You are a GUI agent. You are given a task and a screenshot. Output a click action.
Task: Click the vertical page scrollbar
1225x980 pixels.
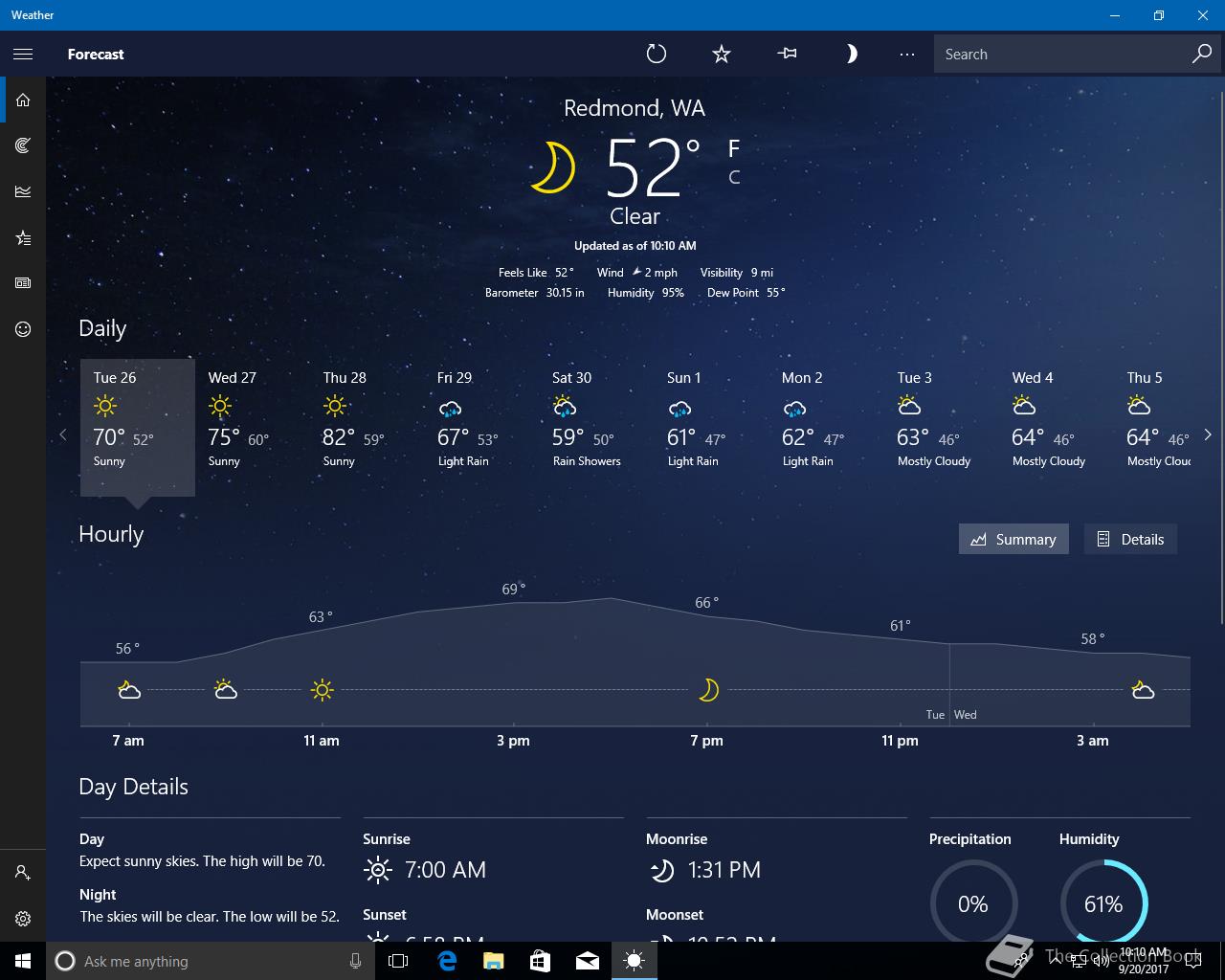tap(1221, 359)
